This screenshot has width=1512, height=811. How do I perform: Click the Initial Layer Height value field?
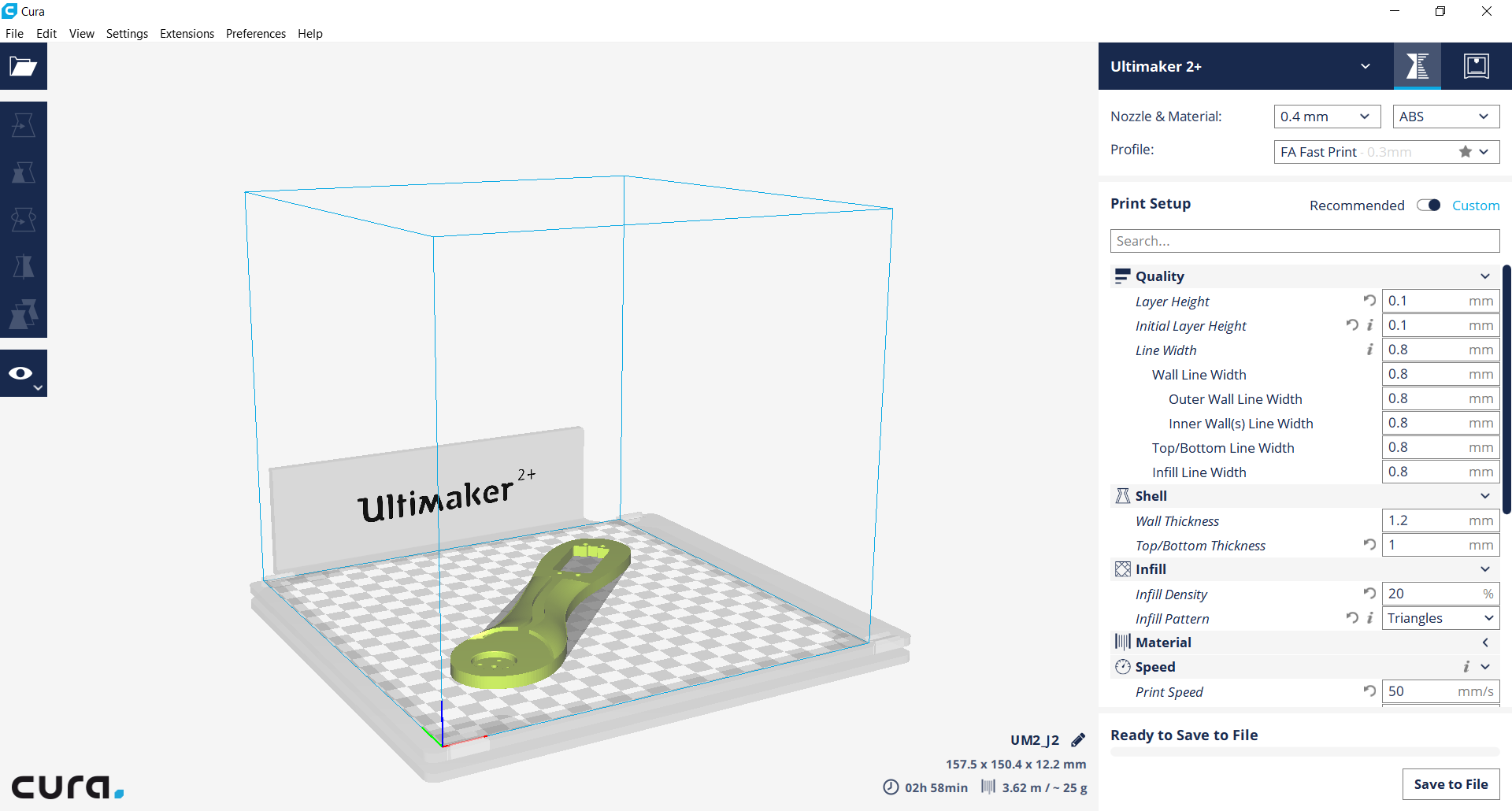click(x=1440, y=325)
